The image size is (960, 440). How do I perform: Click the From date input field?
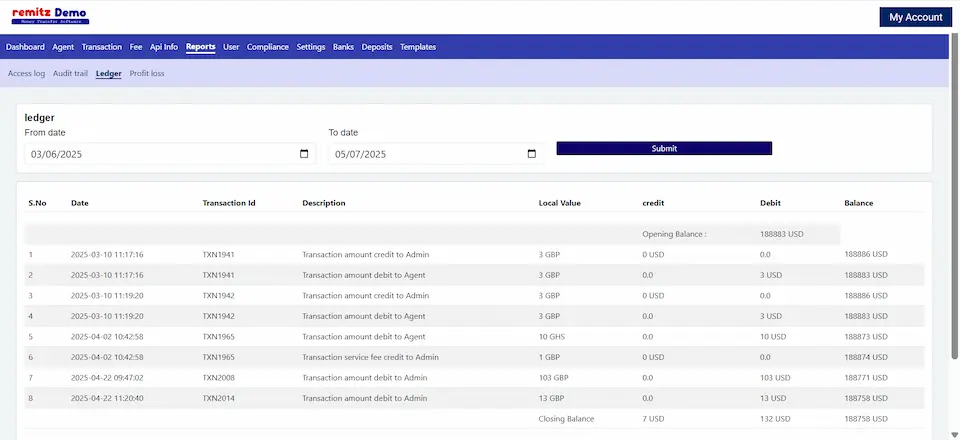tap(160, 154)
